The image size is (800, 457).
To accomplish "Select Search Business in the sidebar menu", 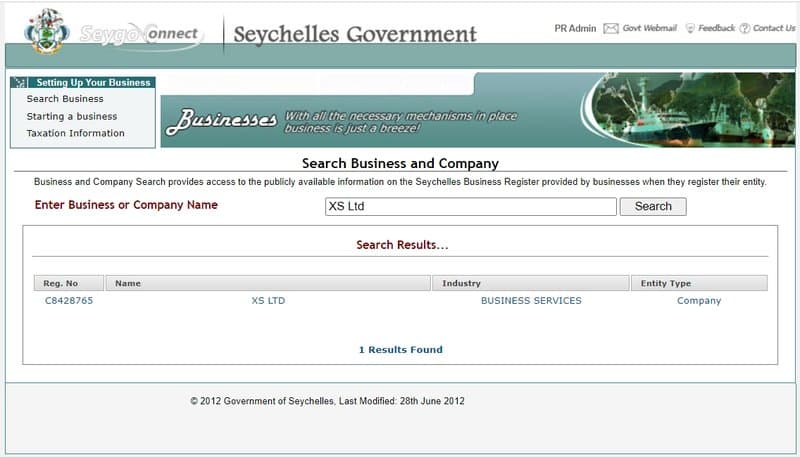I will 65,99.
